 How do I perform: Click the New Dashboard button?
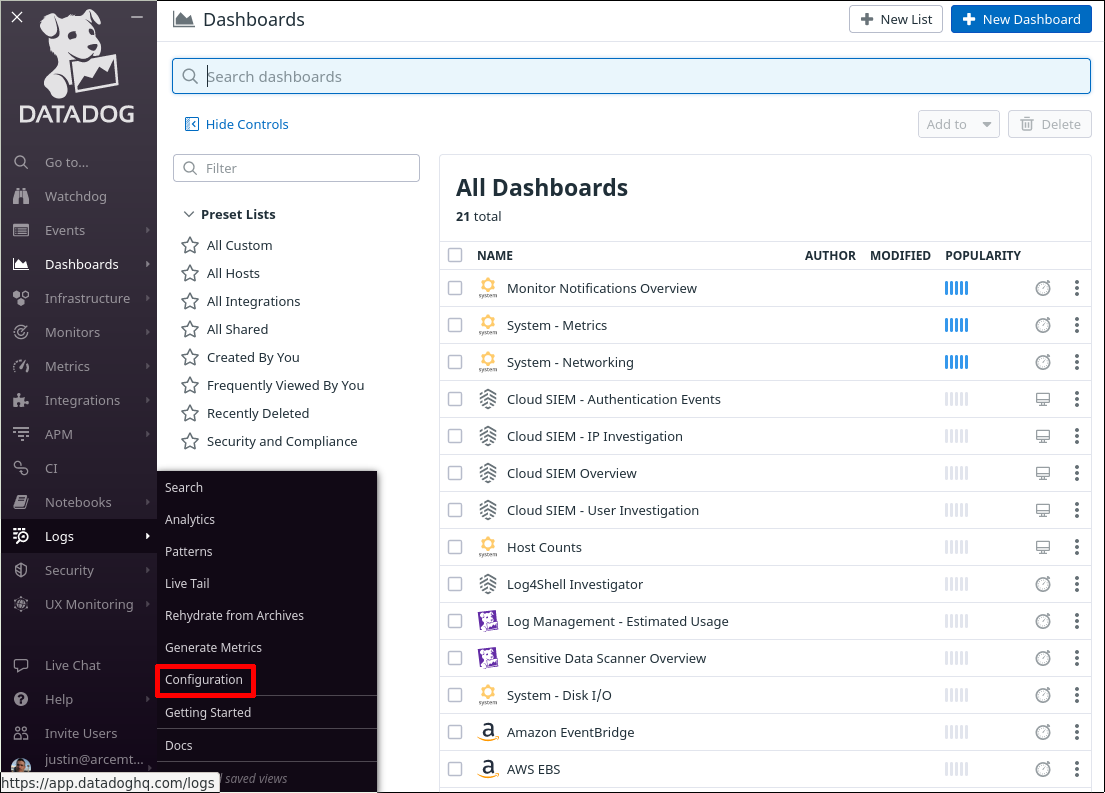(x=1021, y=19)
